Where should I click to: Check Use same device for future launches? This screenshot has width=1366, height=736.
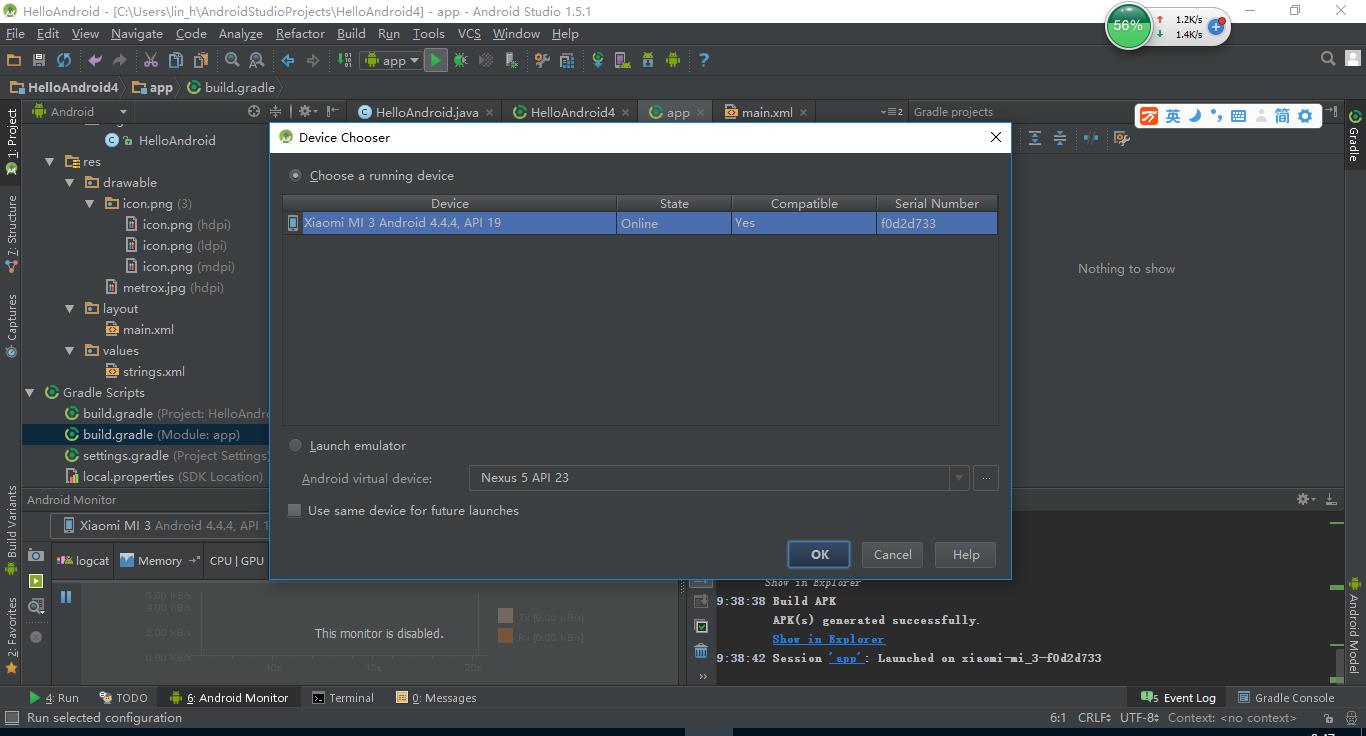(294, 510)
